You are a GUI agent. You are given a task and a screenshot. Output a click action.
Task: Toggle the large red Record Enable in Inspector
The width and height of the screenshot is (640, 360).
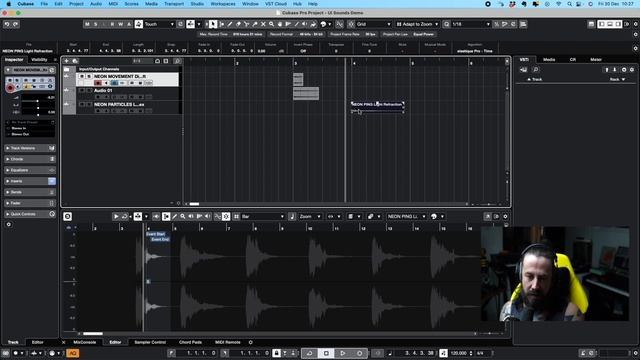point(10,88)
